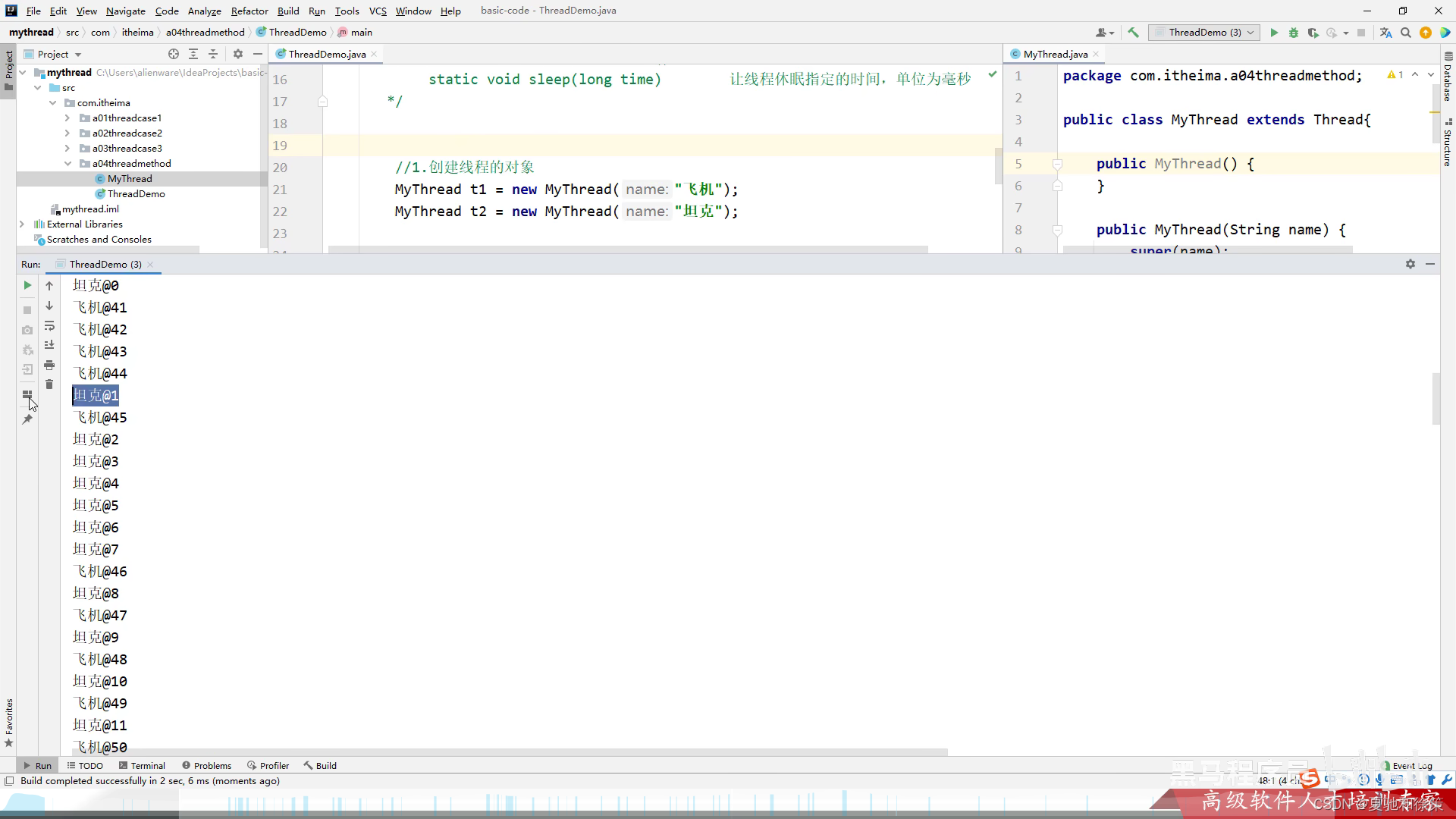Clear console with trash icon
Image resolution: width=1456 pixels, height=819 pixels.
point(49,384)
